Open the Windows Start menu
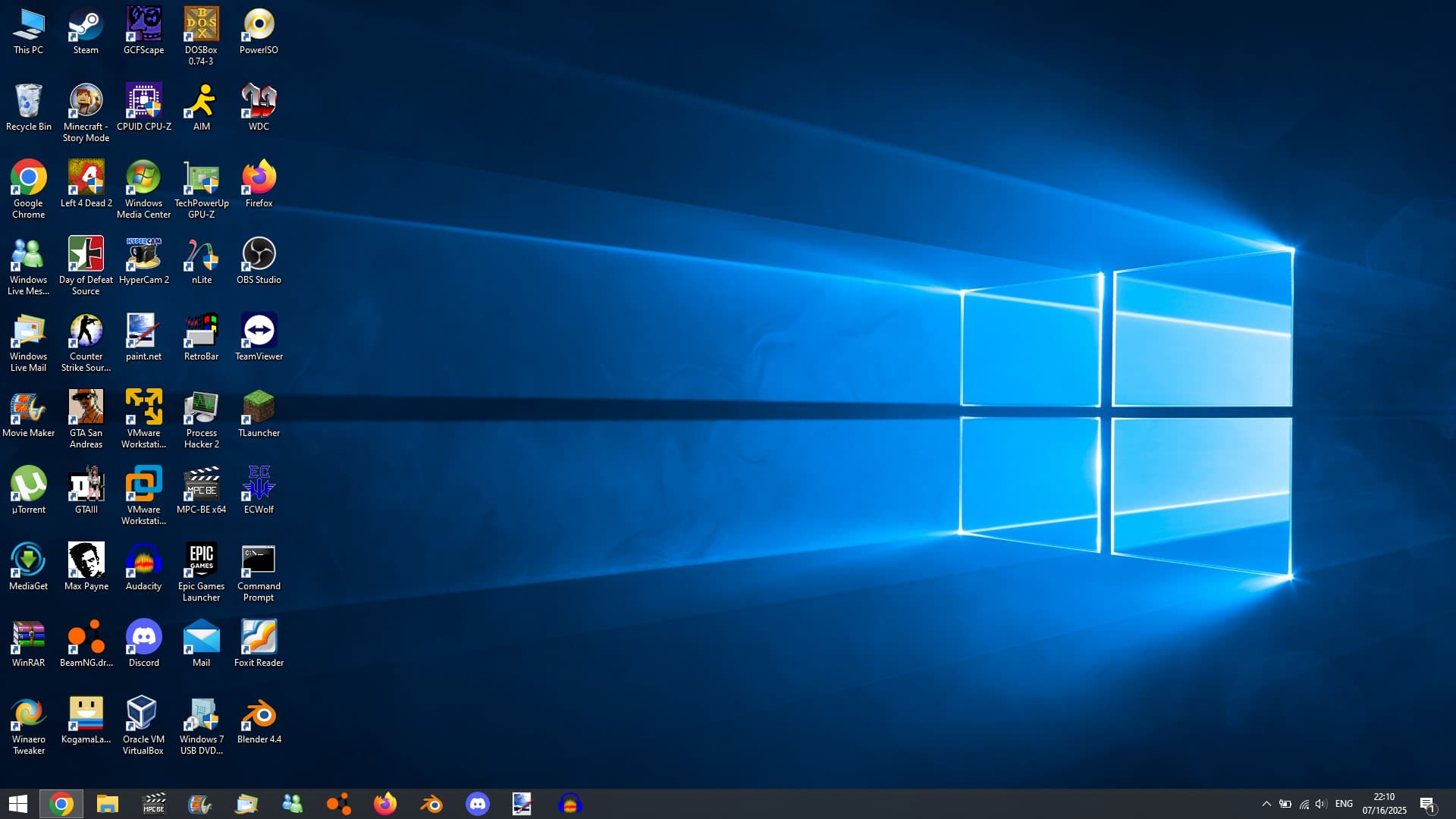The width and height of the screenshot is (1456, 819). 18,804
